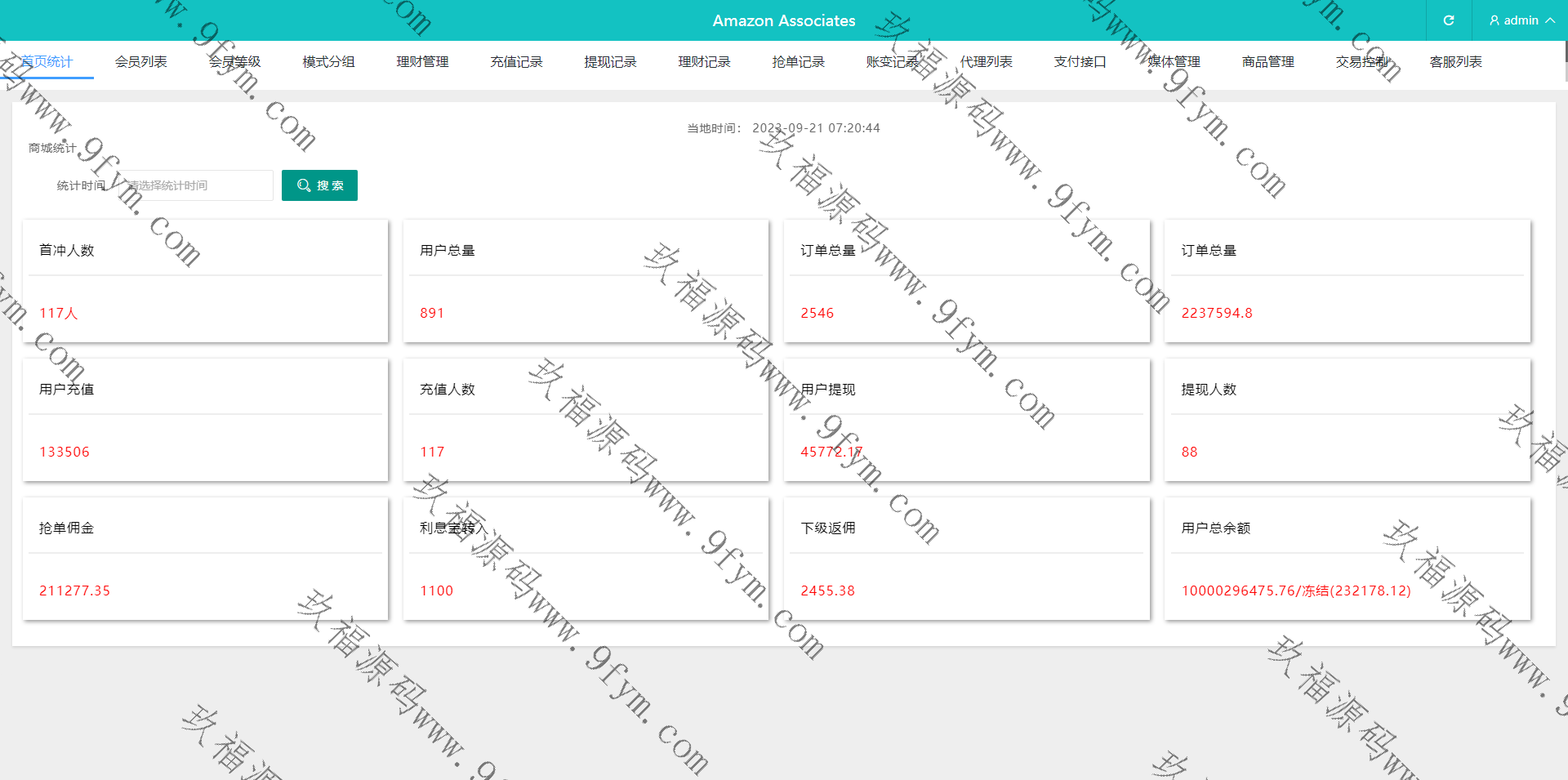The width and height of the screenshot is (1568, 780).
Task: Go to the 支付接口 tab
Action: [x=1080, y=62]
